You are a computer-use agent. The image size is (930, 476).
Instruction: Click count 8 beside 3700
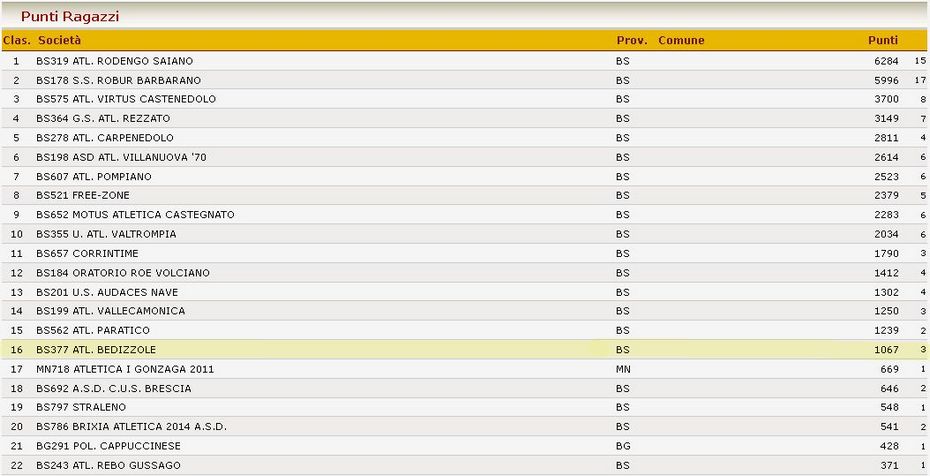tap(923, 99)
